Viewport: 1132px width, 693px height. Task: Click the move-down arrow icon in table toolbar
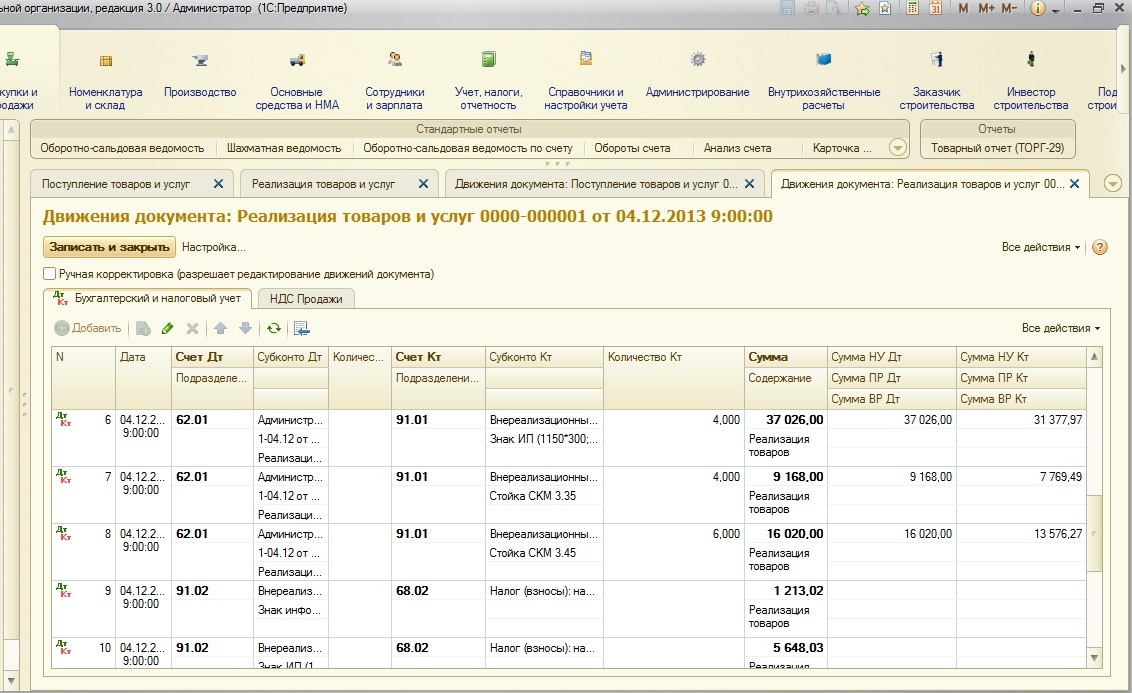(244, 328)
